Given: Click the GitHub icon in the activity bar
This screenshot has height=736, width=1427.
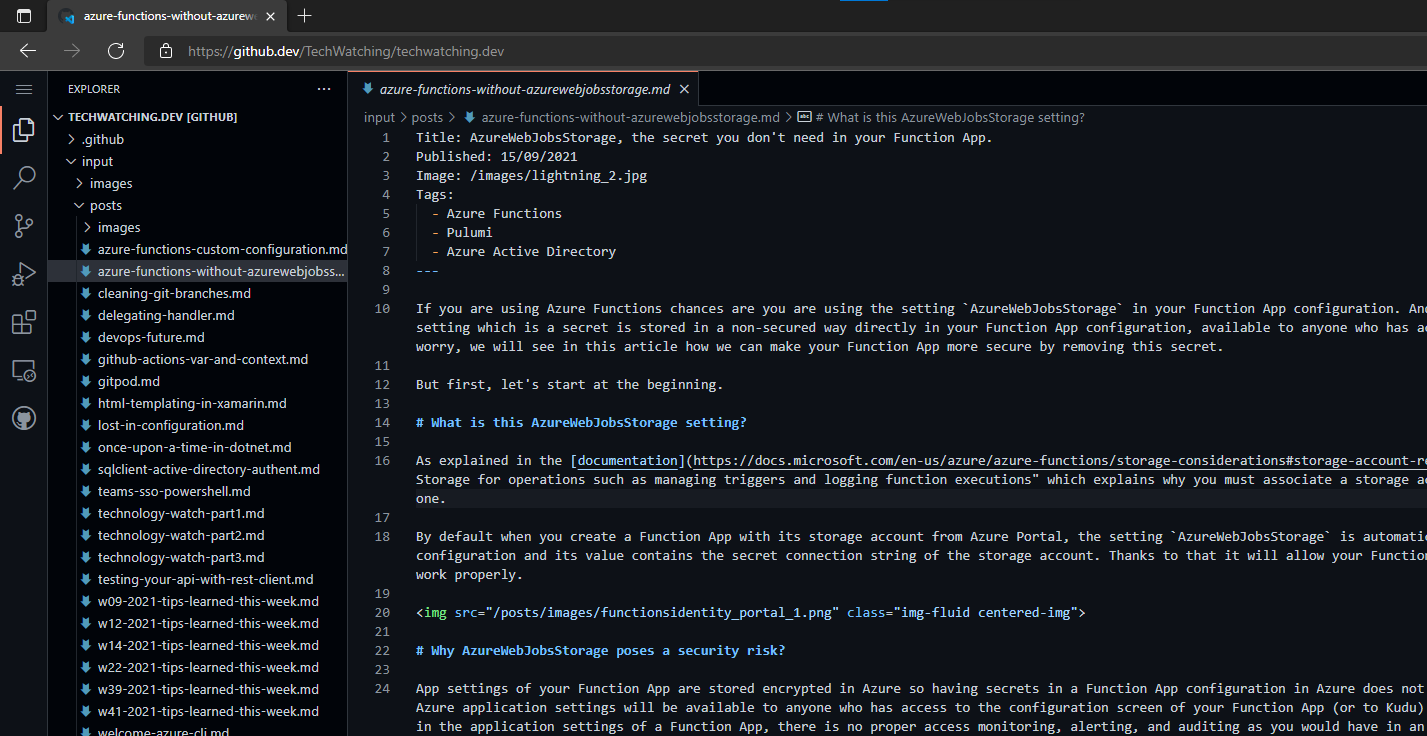Looking at the screenshot, I should coord(24,418).
